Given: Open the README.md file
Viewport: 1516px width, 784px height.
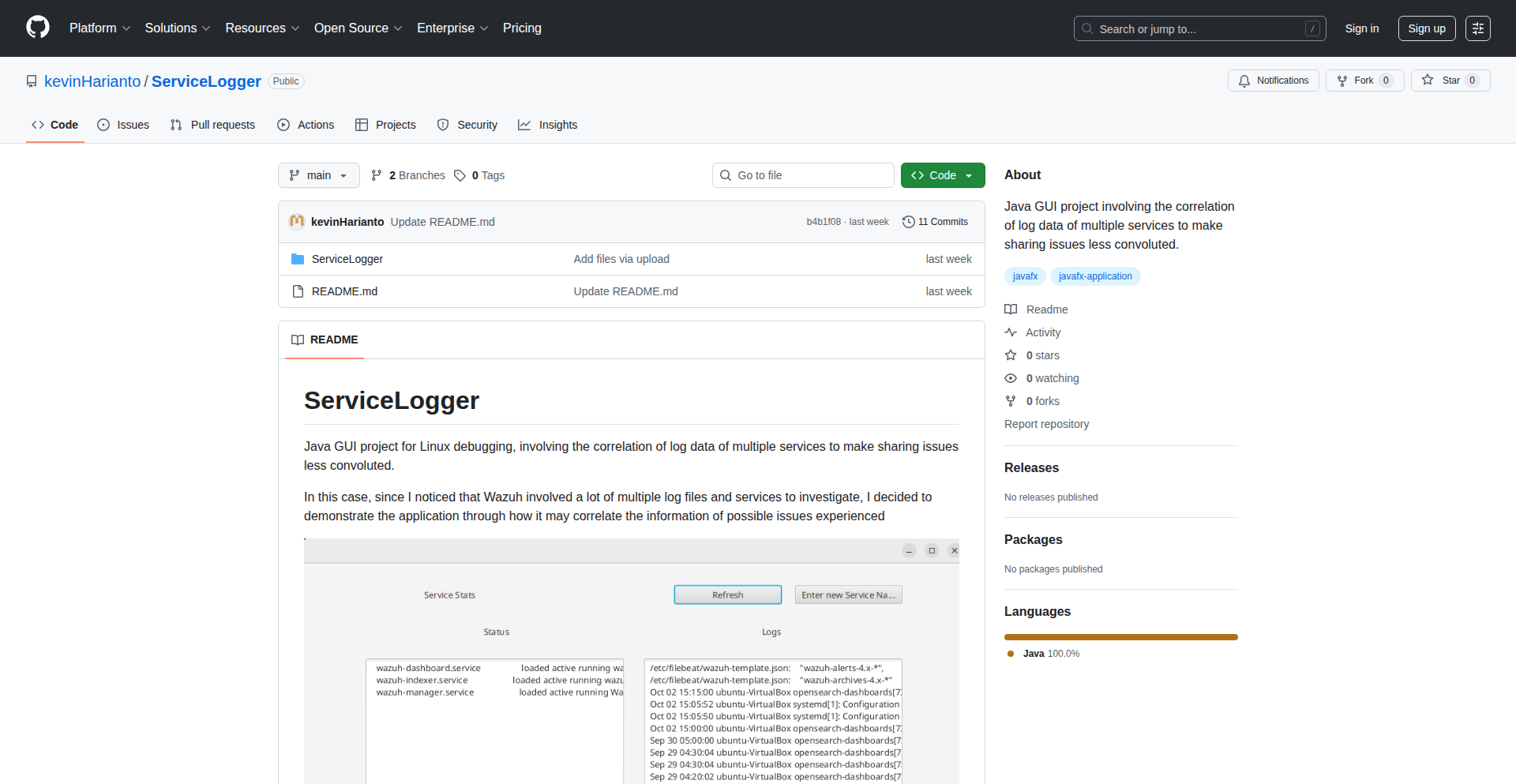Looking at the screenshot, I should (344, 291).
